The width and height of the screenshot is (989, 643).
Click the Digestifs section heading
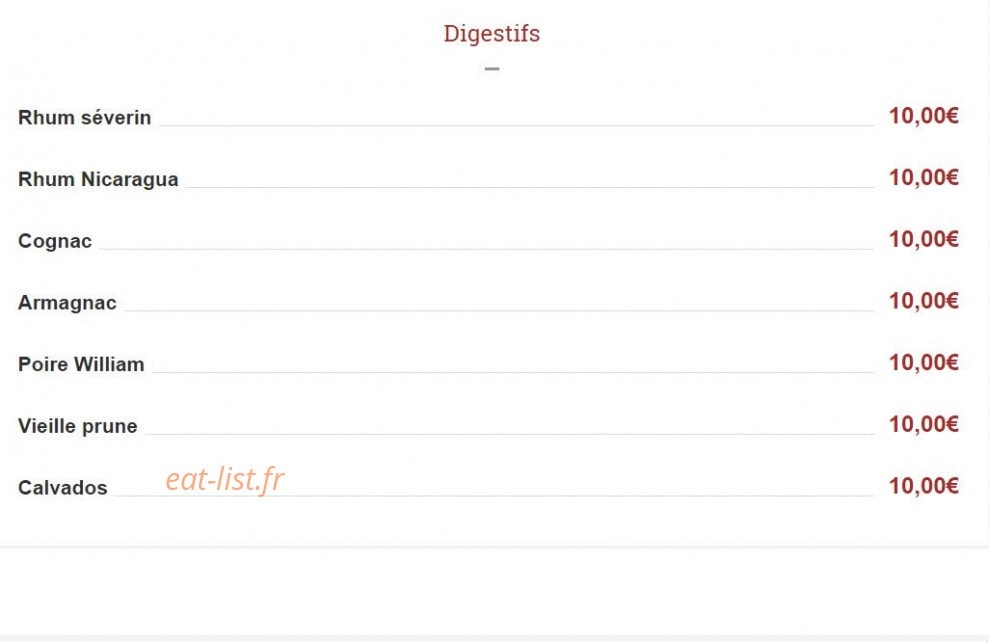click(491, 34)
